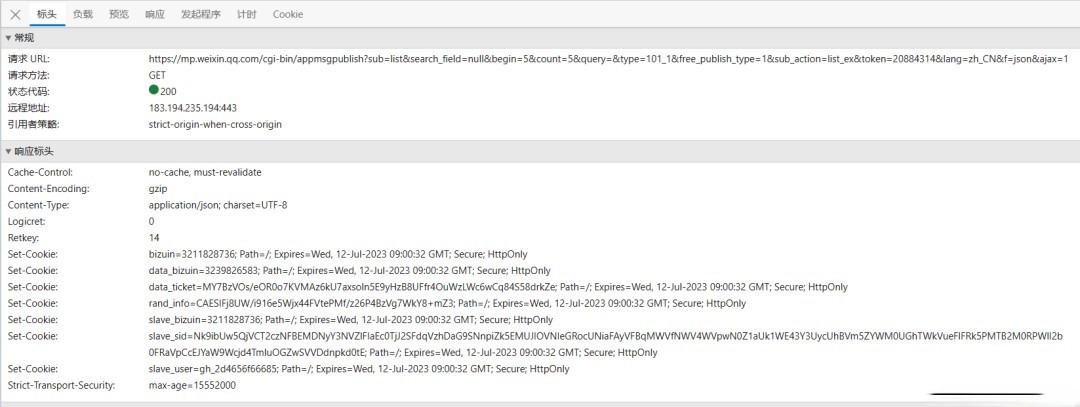Open the Cookie tab
This screenshot has height=407, width=1080.
click(288, 14)
